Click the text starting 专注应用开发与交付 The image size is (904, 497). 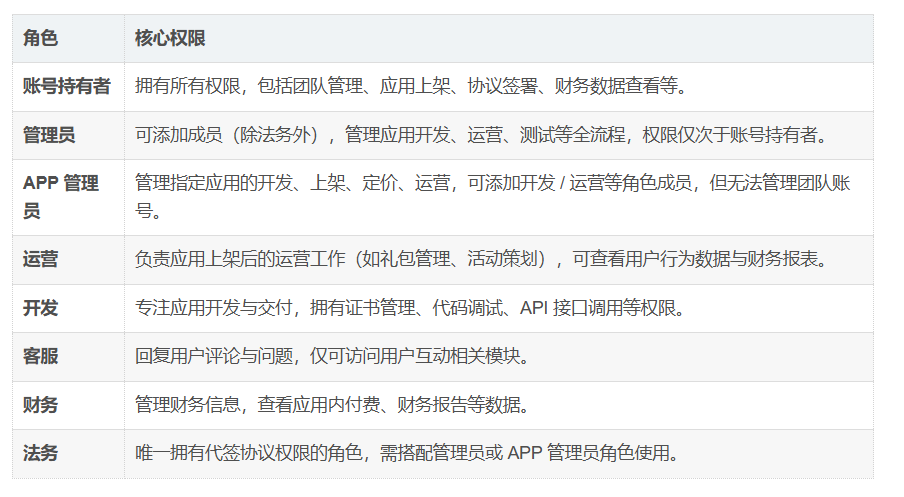(x=410, y=308)
